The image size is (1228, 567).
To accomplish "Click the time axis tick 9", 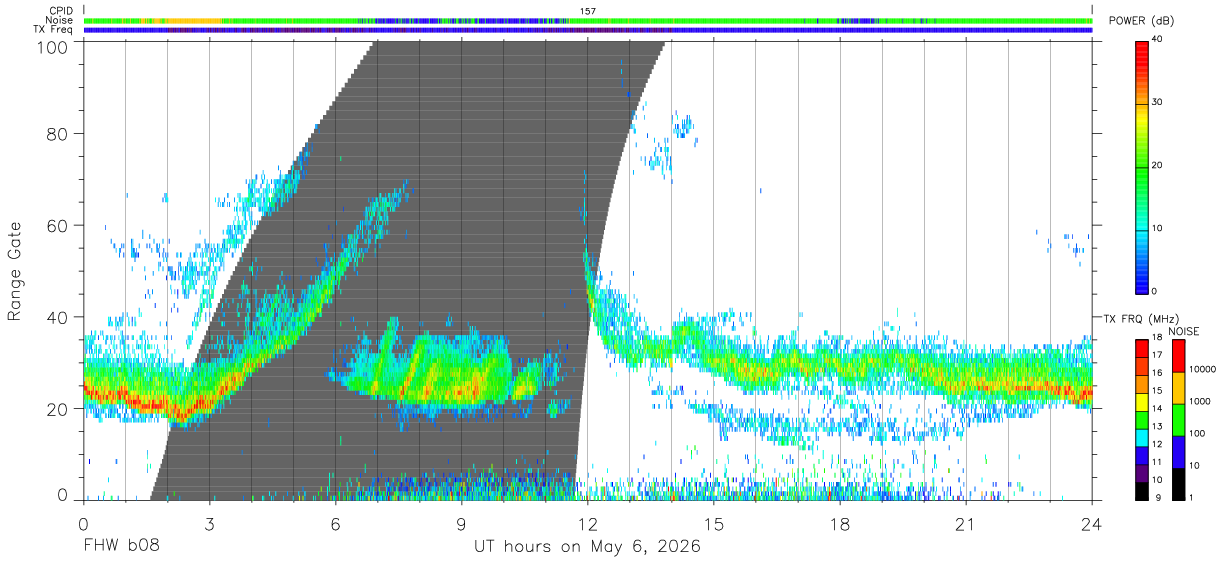I will 461,524.
